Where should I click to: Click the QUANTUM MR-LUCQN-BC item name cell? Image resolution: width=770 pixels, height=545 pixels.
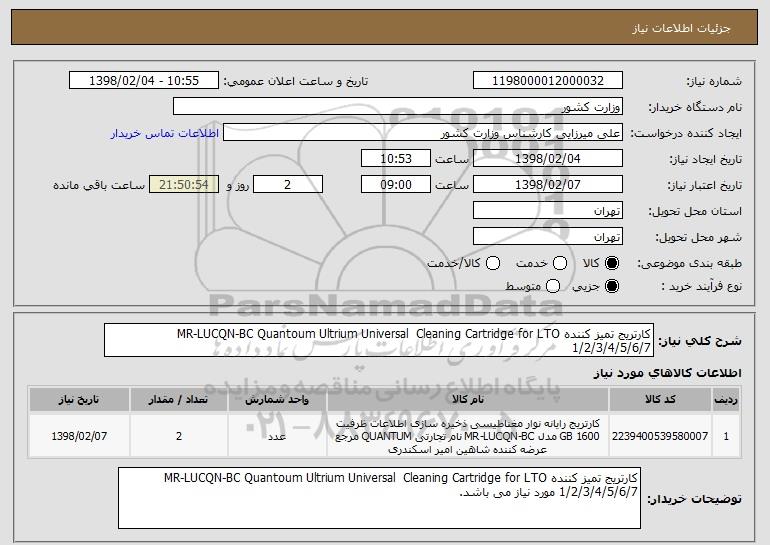click(x=468, y=436)
